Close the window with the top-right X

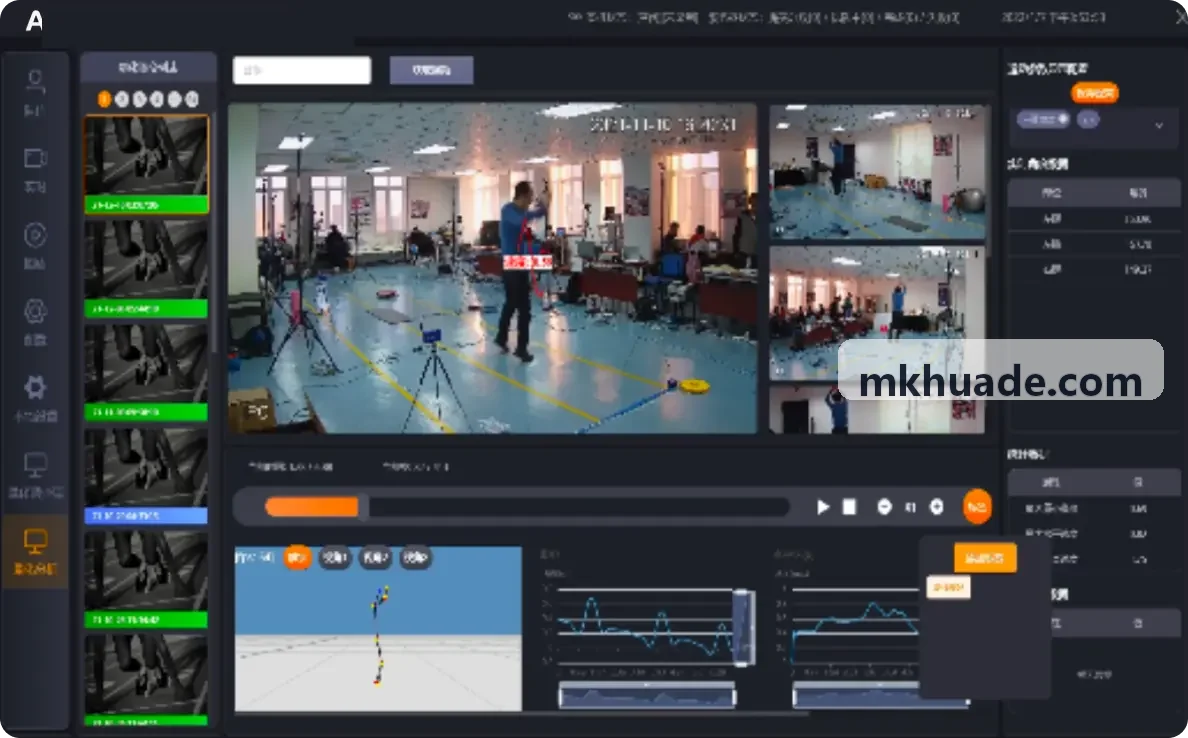(1181, 18)
